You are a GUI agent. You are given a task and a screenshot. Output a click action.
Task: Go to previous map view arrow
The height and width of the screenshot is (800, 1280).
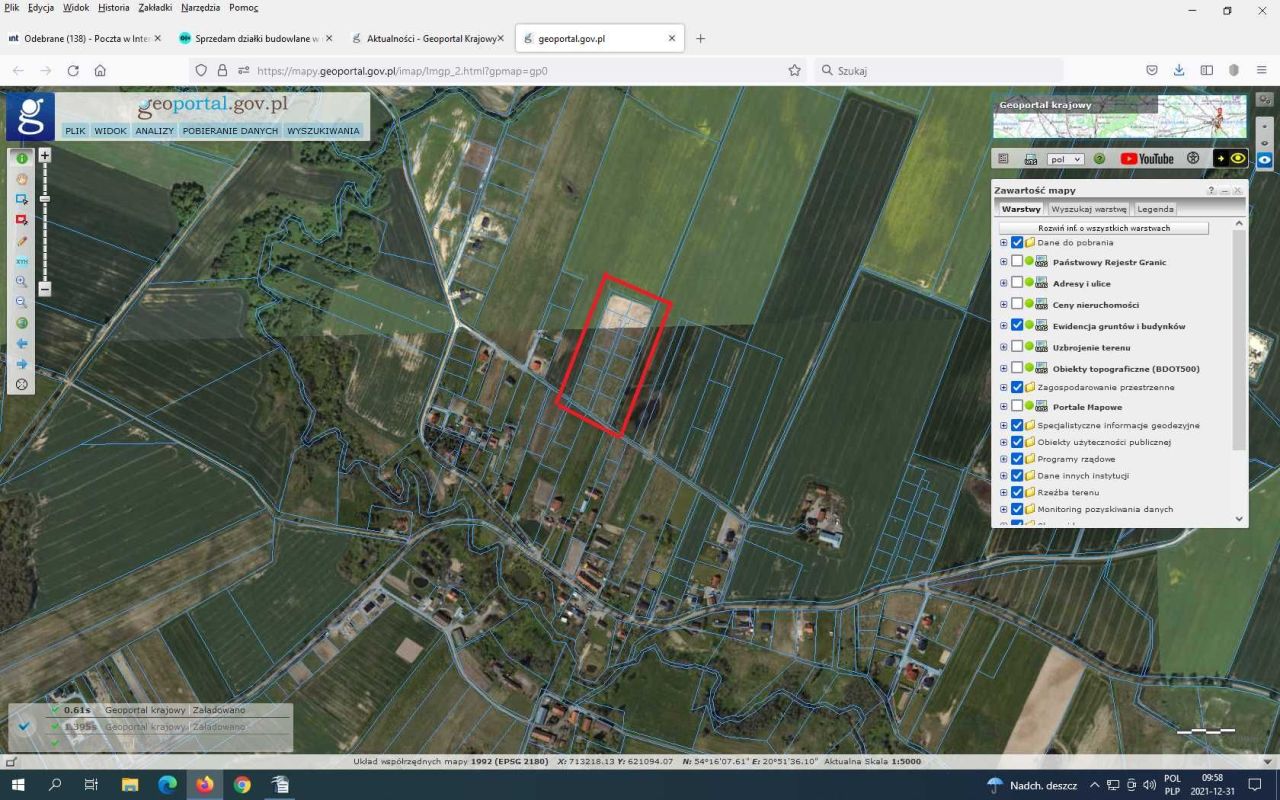click(x=21, y=343)
